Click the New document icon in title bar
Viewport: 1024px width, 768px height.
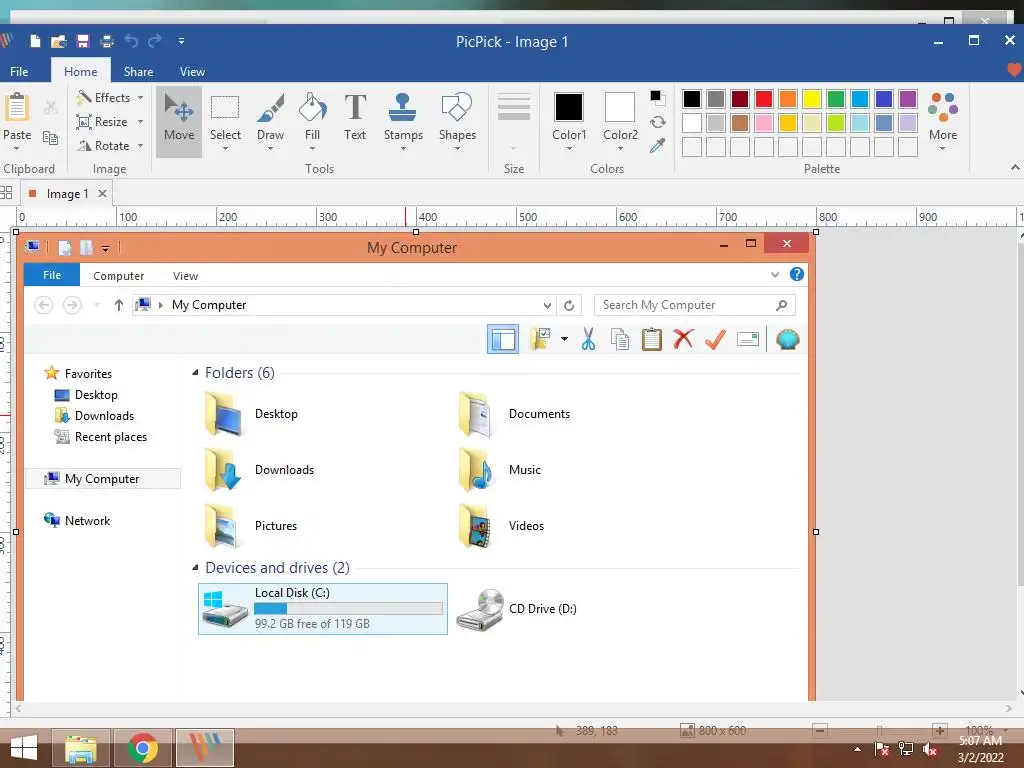pyautogui.click(x=35, y=41)
